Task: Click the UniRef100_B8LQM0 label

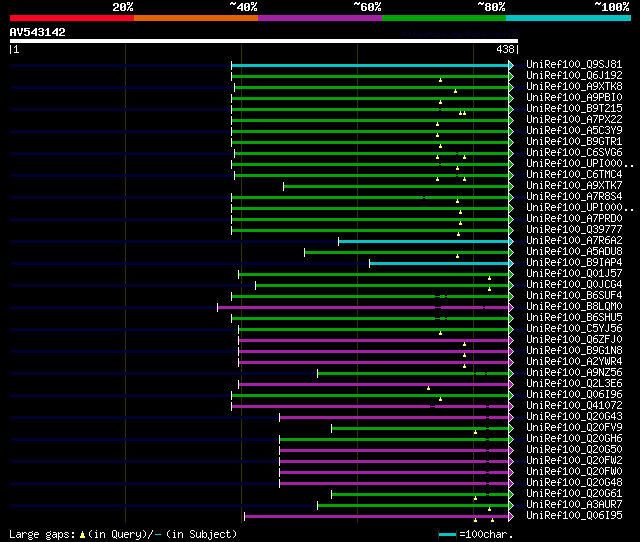Action: (574, 307)
